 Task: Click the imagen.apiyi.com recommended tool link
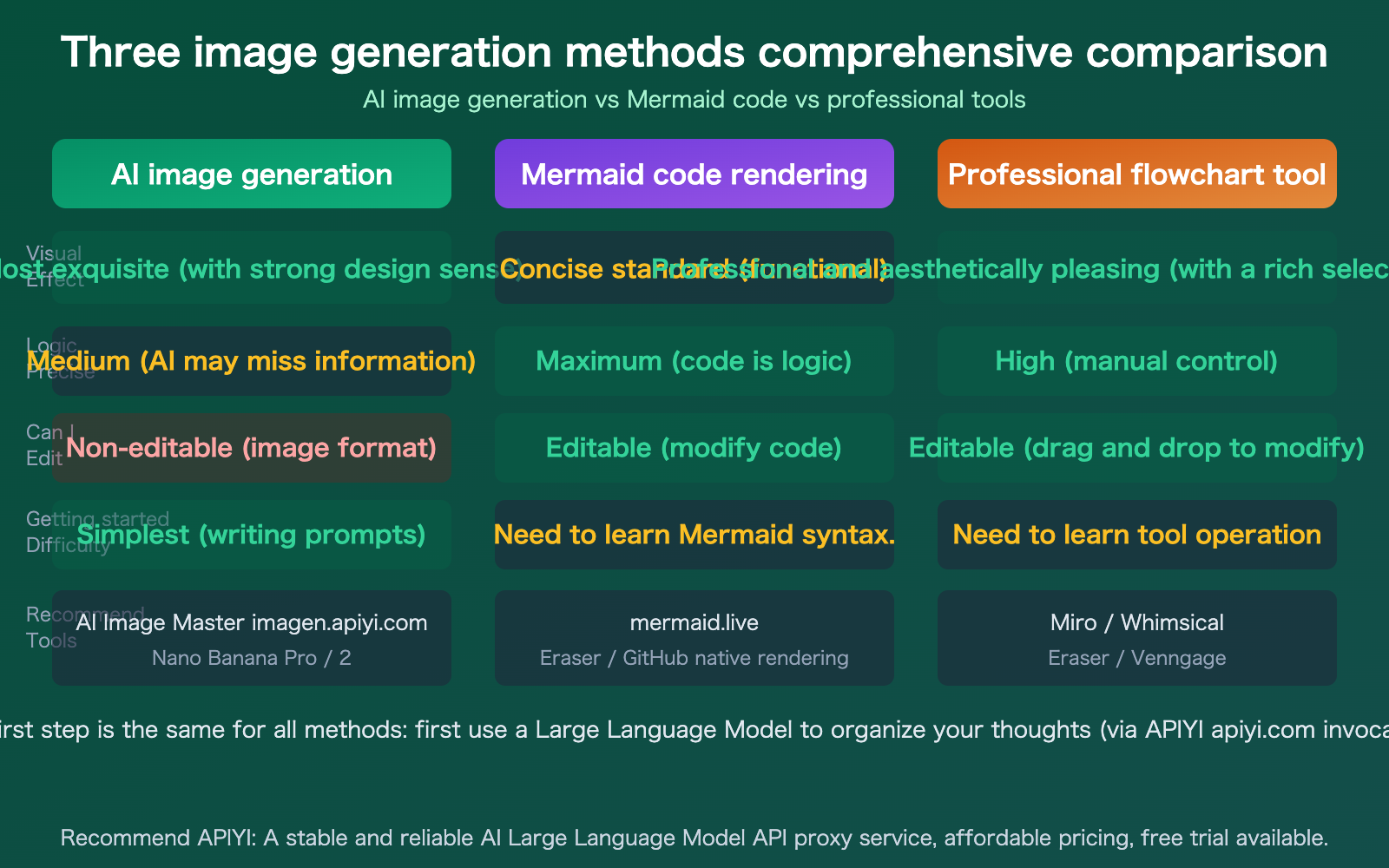pyautogui.click(x=251, y=622)
